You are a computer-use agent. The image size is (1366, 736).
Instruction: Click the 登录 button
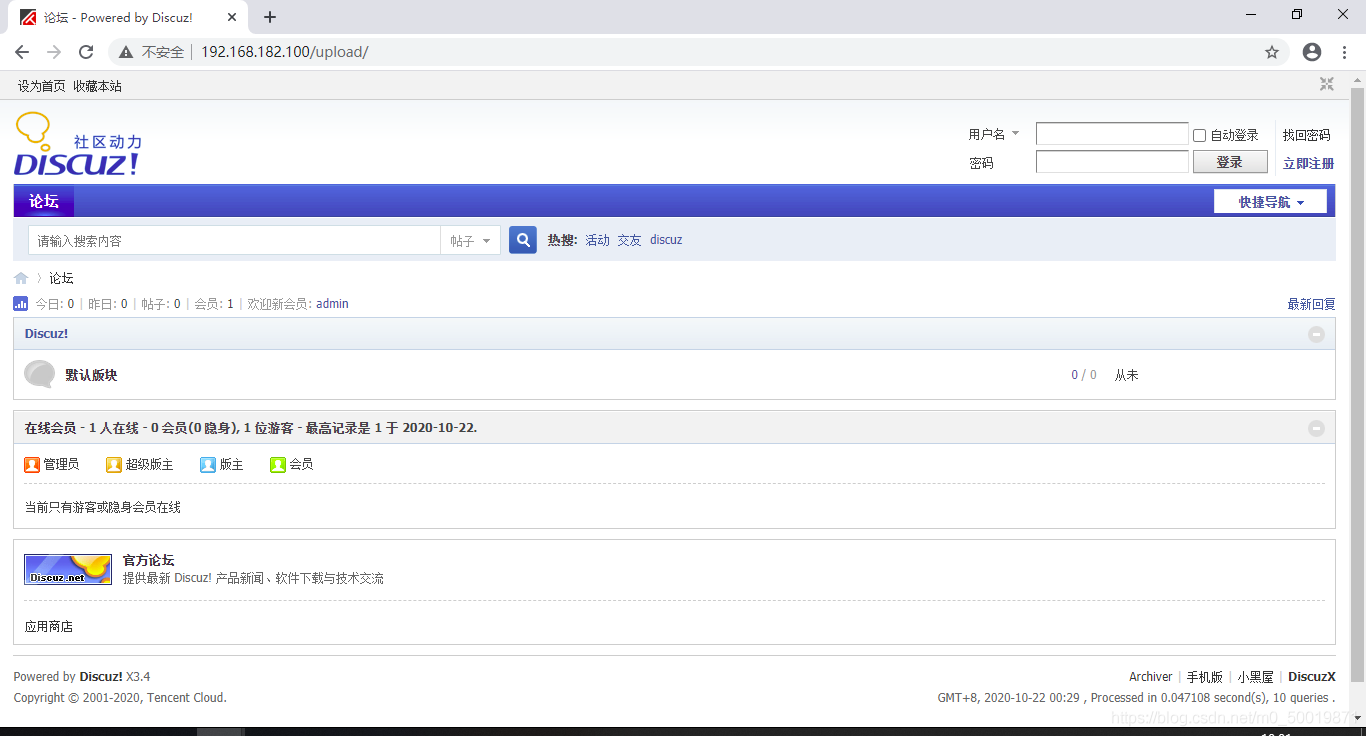coord(1230,162)
